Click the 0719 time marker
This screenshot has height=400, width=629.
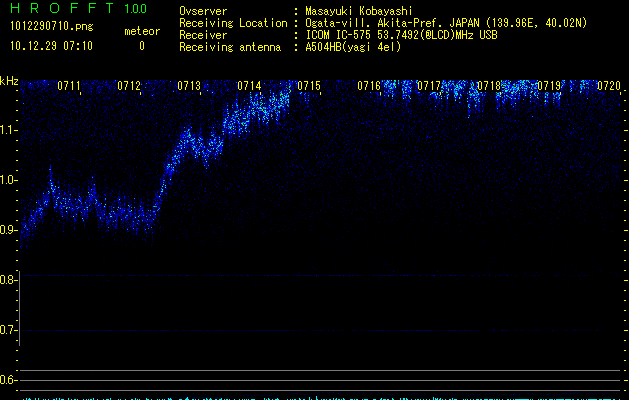pyautogui.click(x=549, y=86)
